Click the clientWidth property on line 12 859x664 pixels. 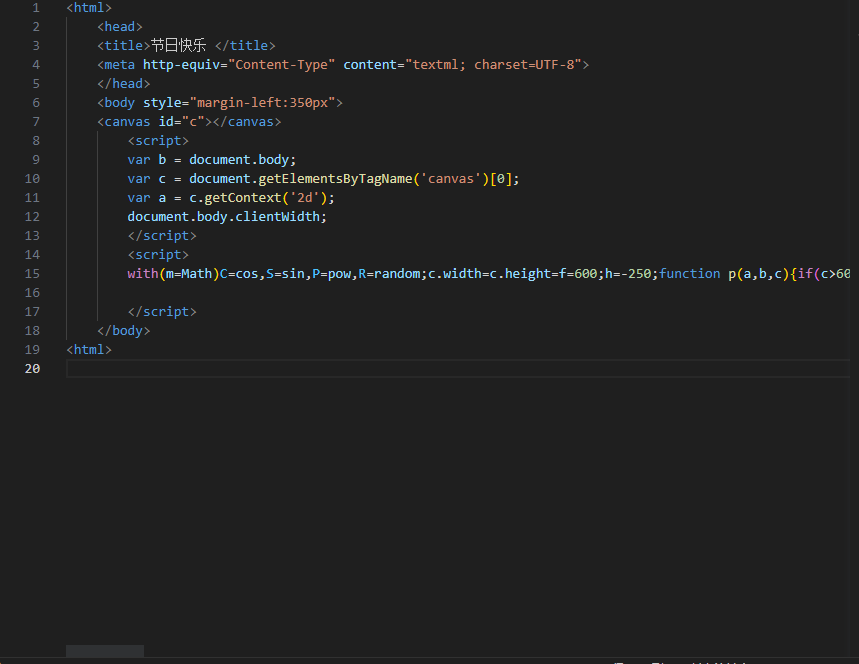[x=281, y=217]
